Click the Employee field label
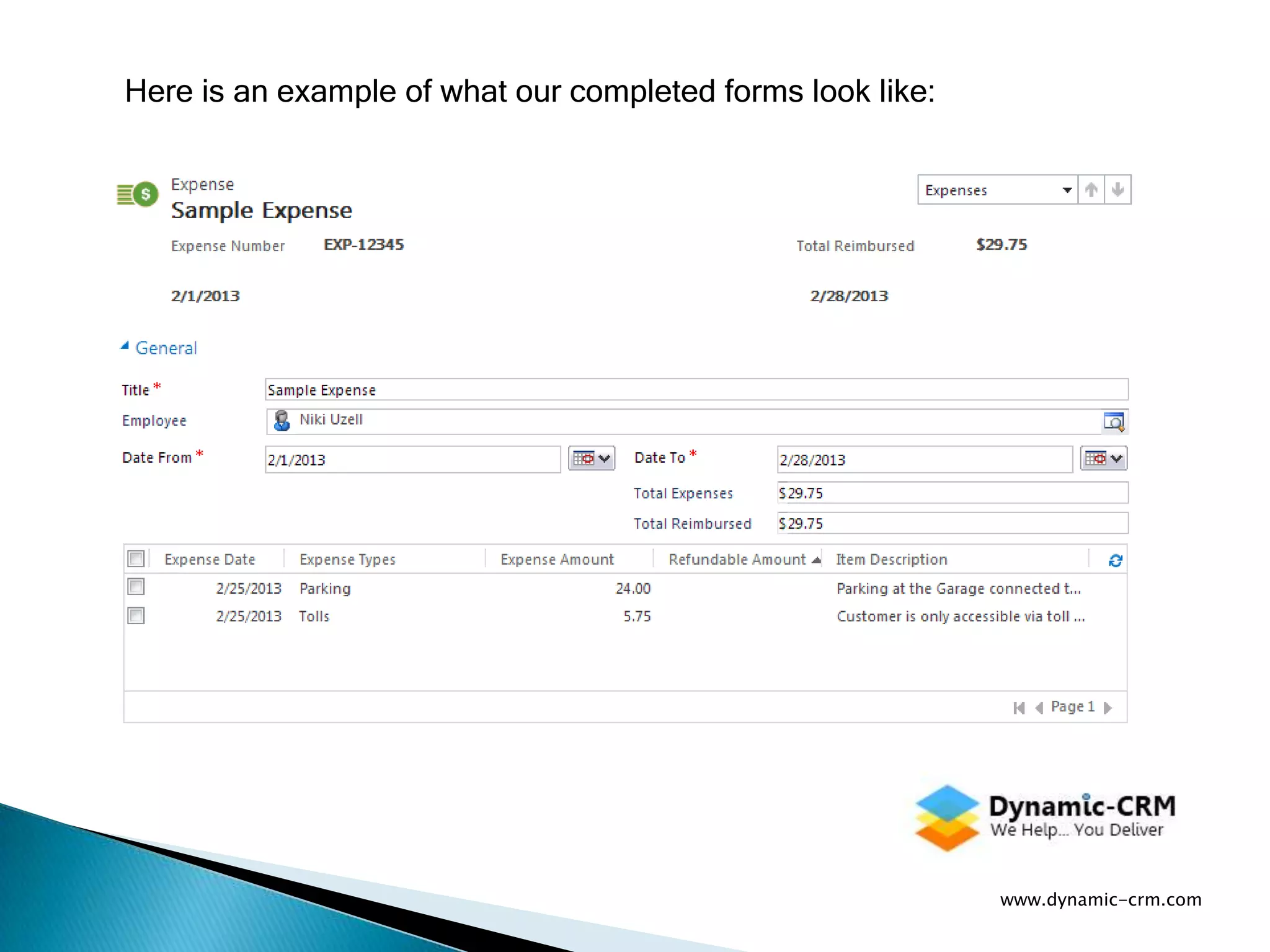Screen dimensions: 1270x952 (x=154, y=421)
